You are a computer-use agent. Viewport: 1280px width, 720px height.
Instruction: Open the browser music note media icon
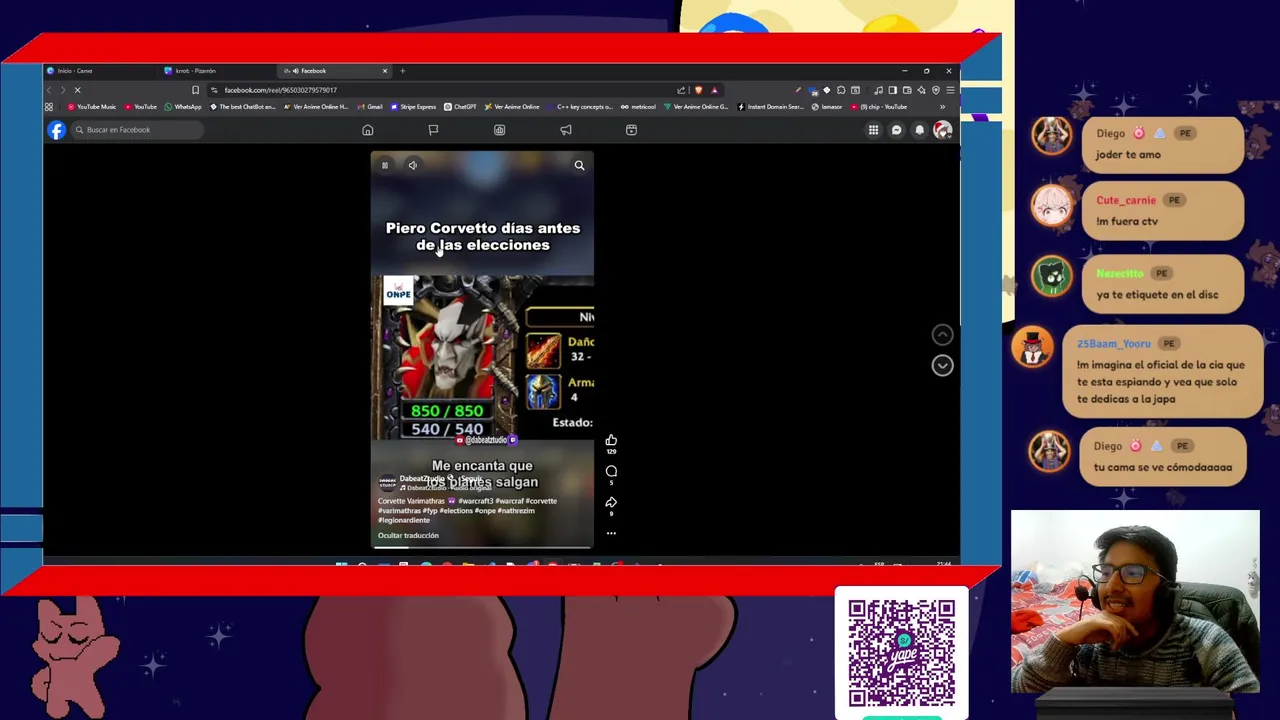click(x=878, y=90)
